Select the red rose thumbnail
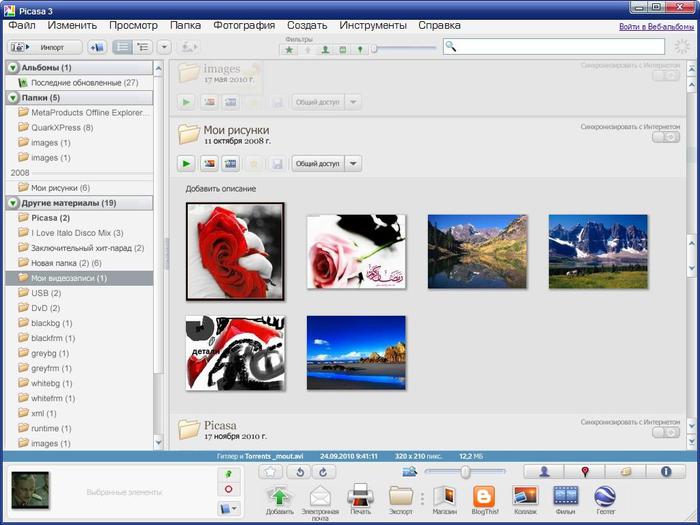700x525 pixels. [235, 251]
